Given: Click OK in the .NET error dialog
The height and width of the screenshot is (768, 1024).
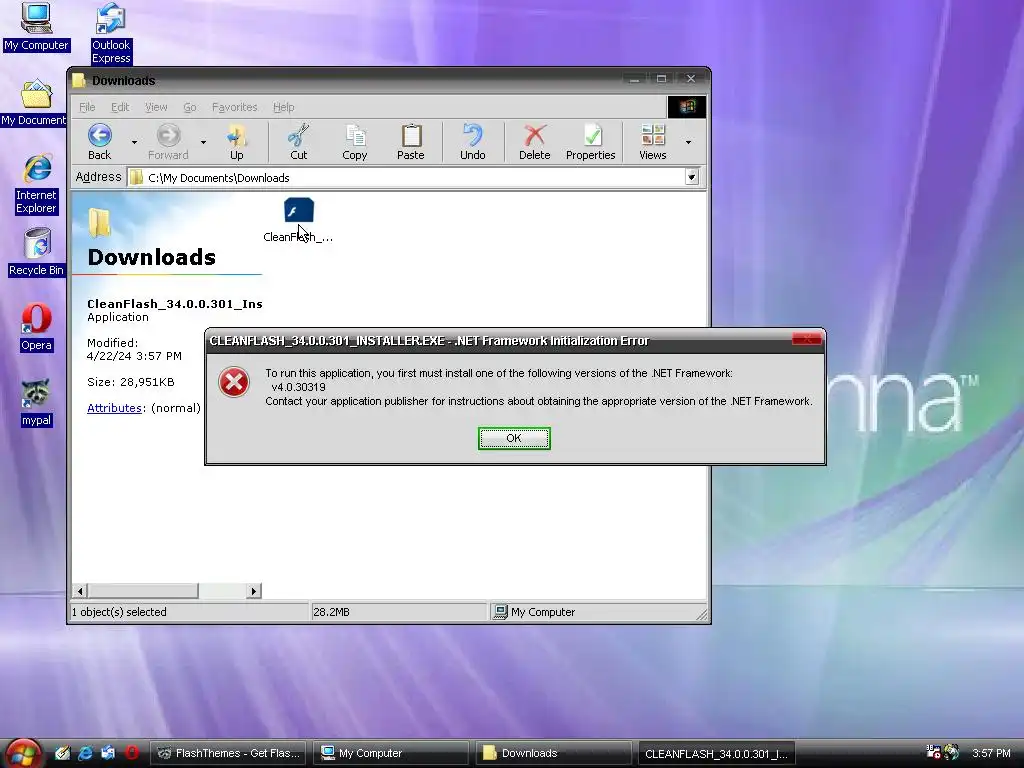Looking at the screenshot, I should [514, 438].
